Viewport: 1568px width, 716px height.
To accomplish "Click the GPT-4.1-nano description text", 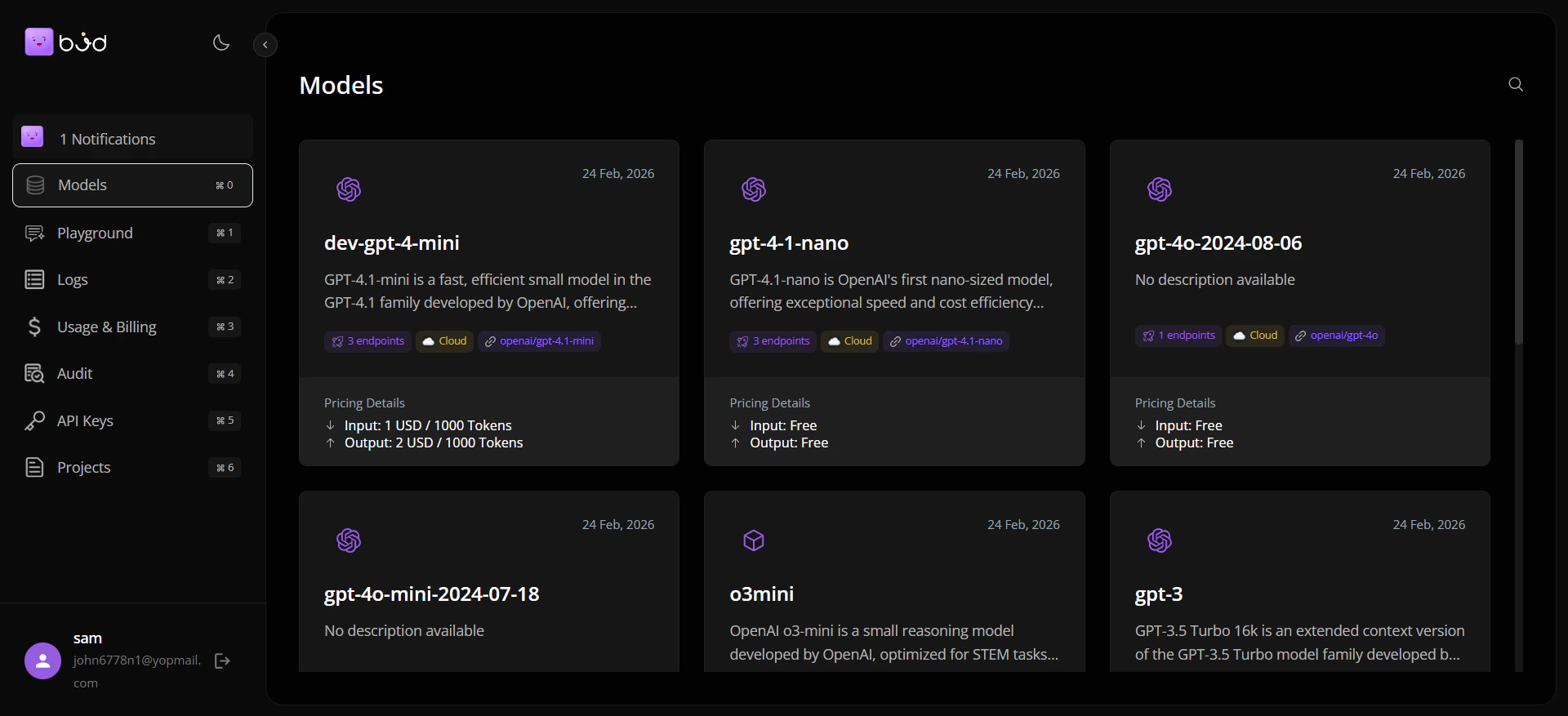I will (891, 291).
